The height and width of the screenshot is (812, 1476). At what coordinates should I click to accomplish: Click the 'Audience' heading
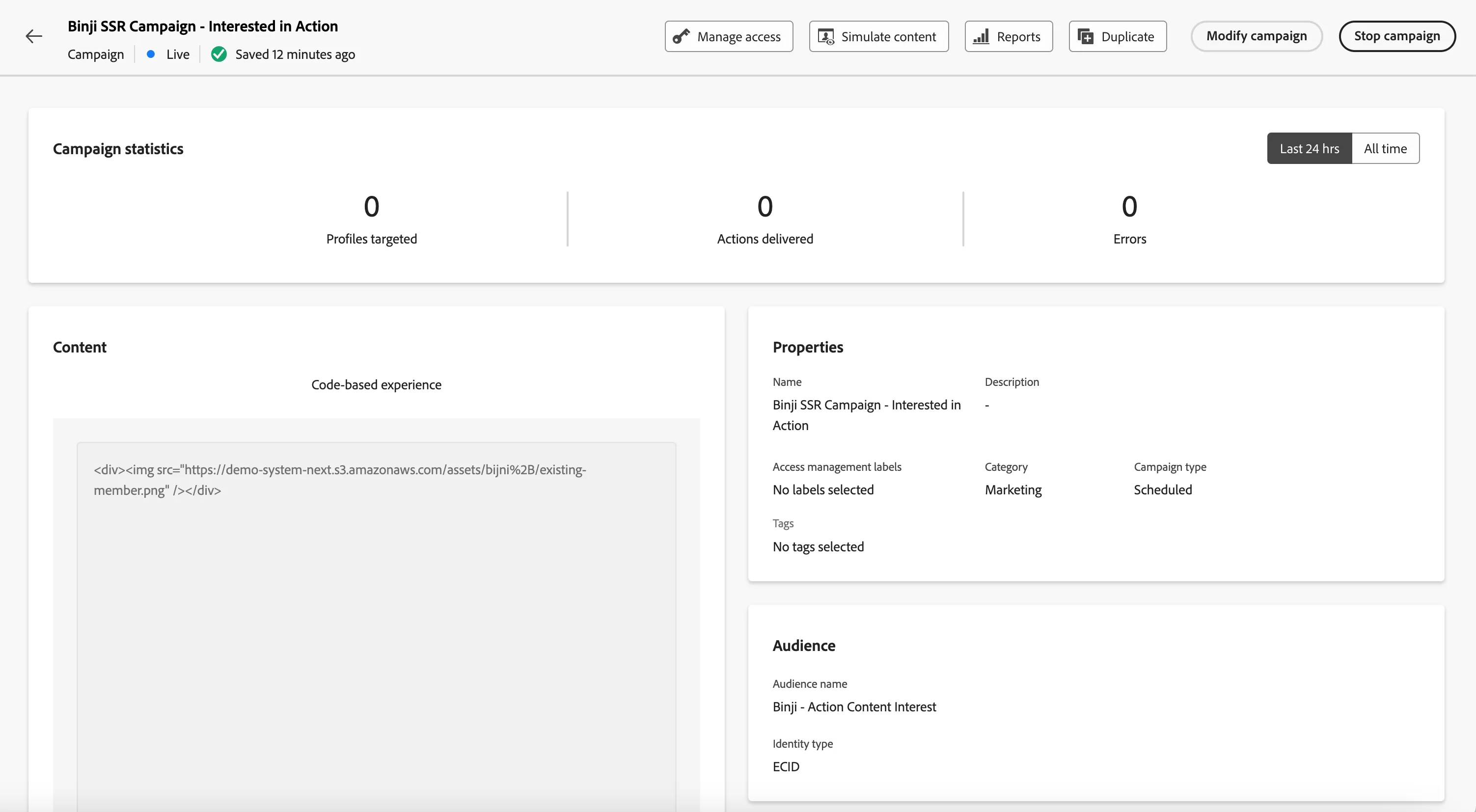(804, 645)
